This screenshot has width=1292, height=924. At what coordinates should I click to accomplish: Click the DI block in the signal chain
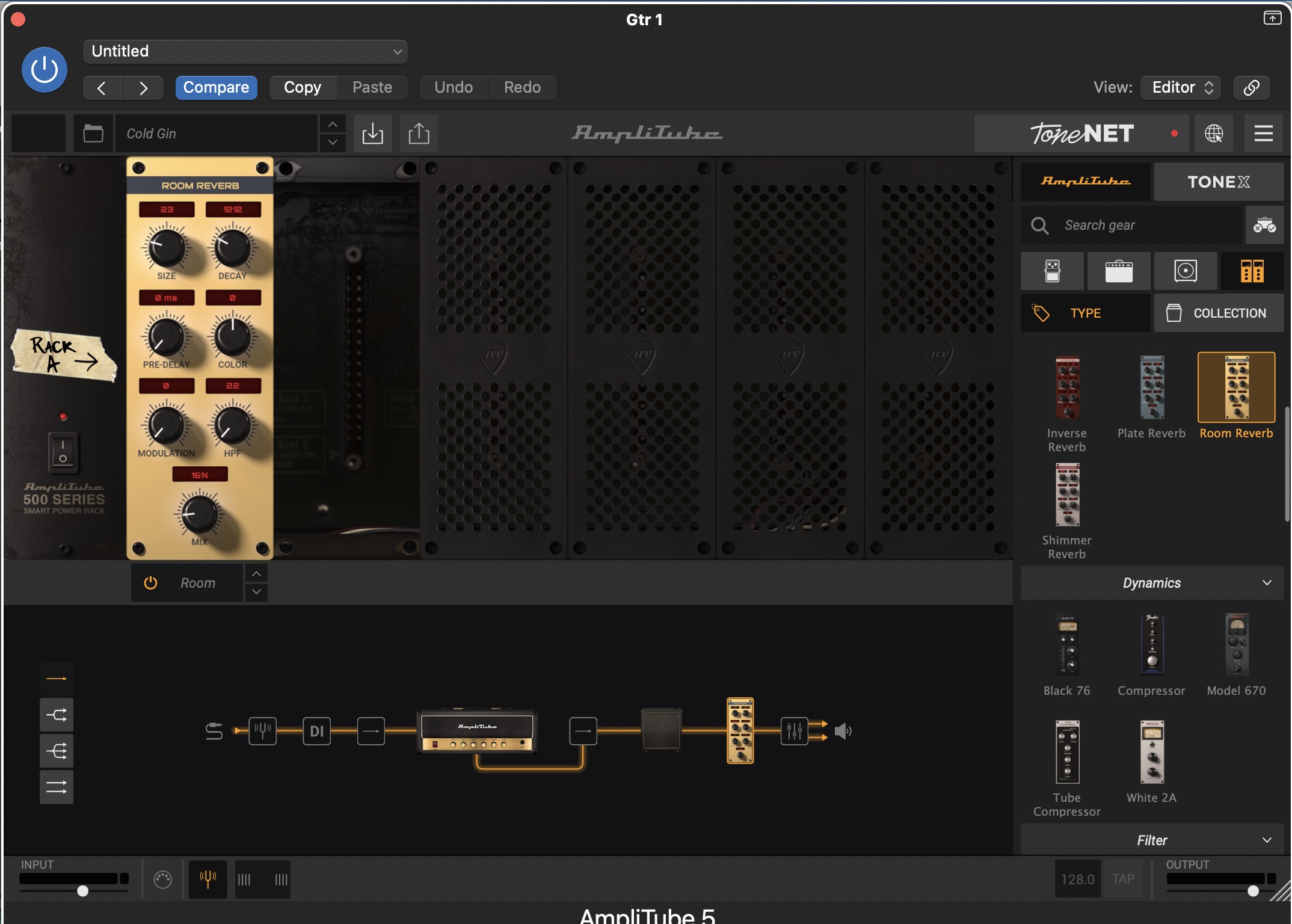(x=316, y=731)
